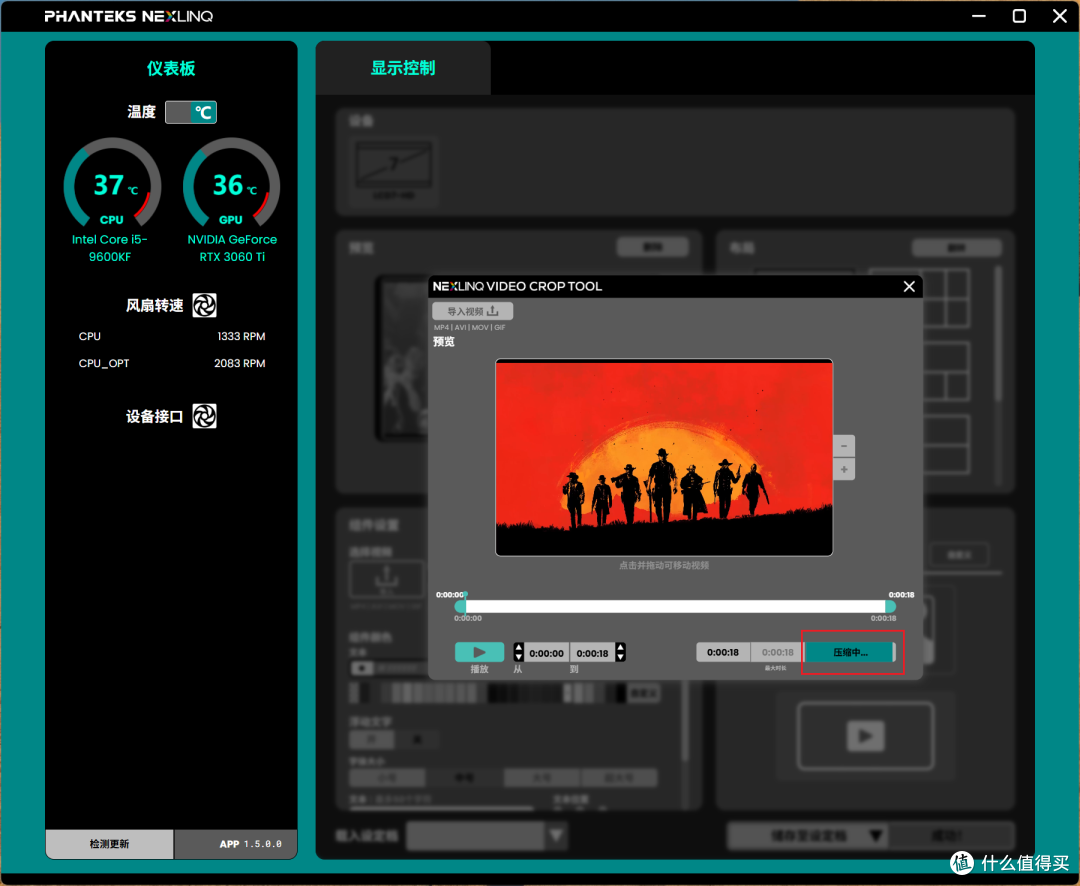Click the 压缩中... compressing button
The height and width of the screenshot is (886, 1080).
click(851, 652)
